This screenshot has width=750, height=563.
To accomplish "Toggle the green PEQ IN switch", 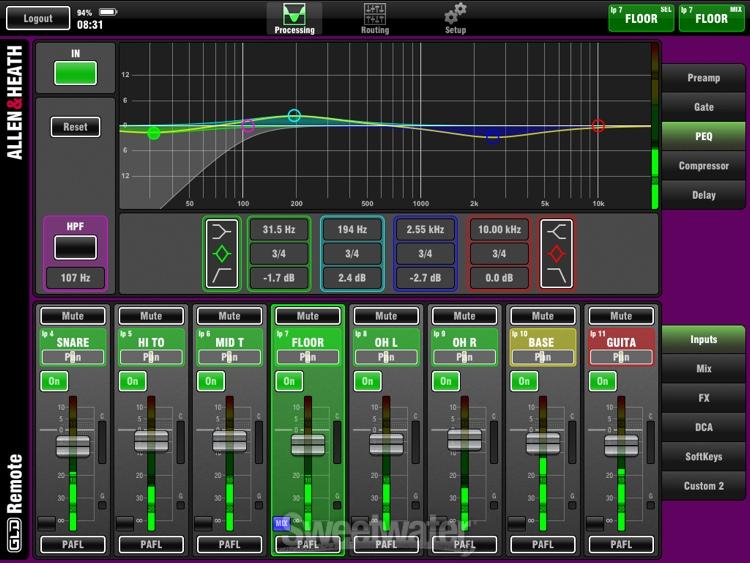I will (x=76, y=73).
